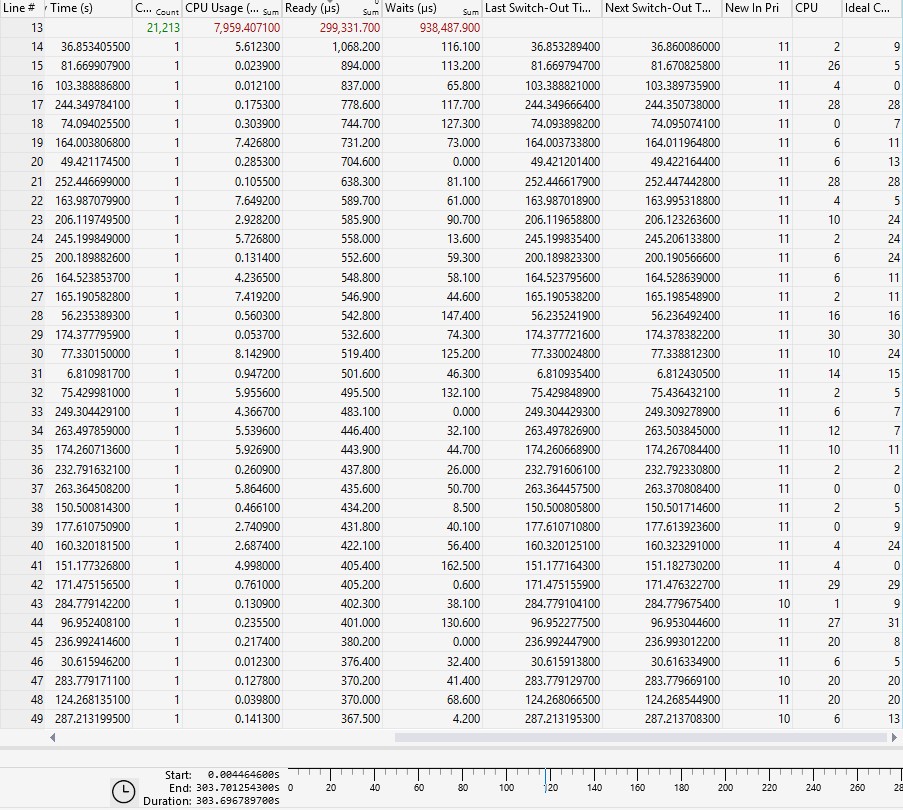Screen dimensions: 903x810
Task: Select Last Switch-Out 200.189823300
Action: [x=563, y=258]
